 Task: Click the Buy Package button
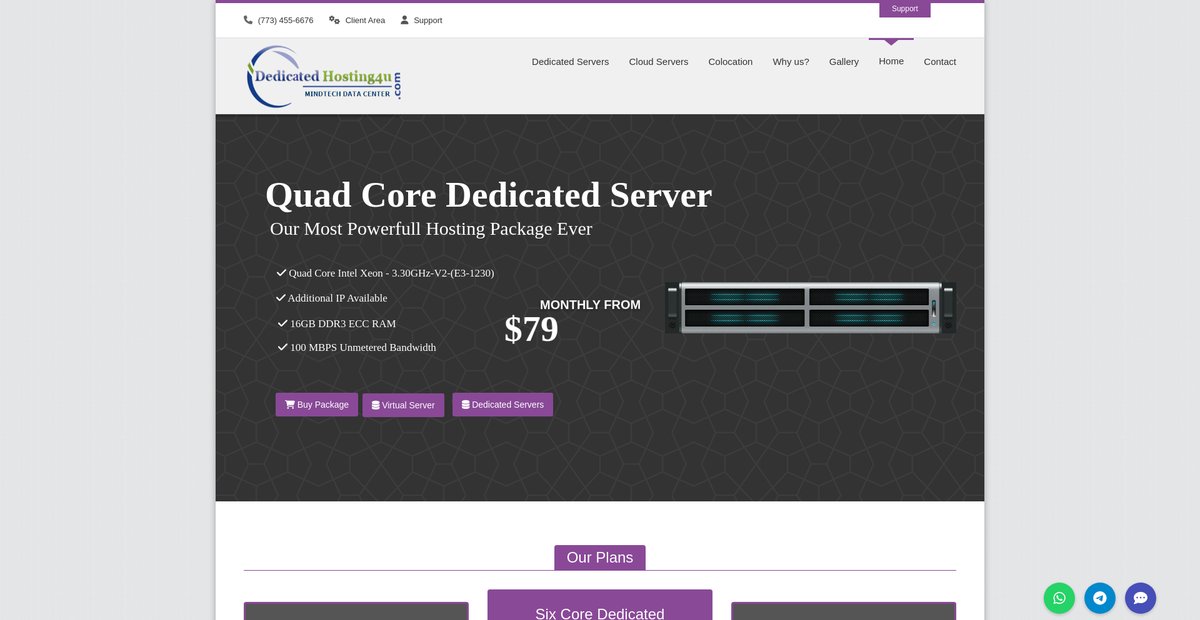coord(317,405)
